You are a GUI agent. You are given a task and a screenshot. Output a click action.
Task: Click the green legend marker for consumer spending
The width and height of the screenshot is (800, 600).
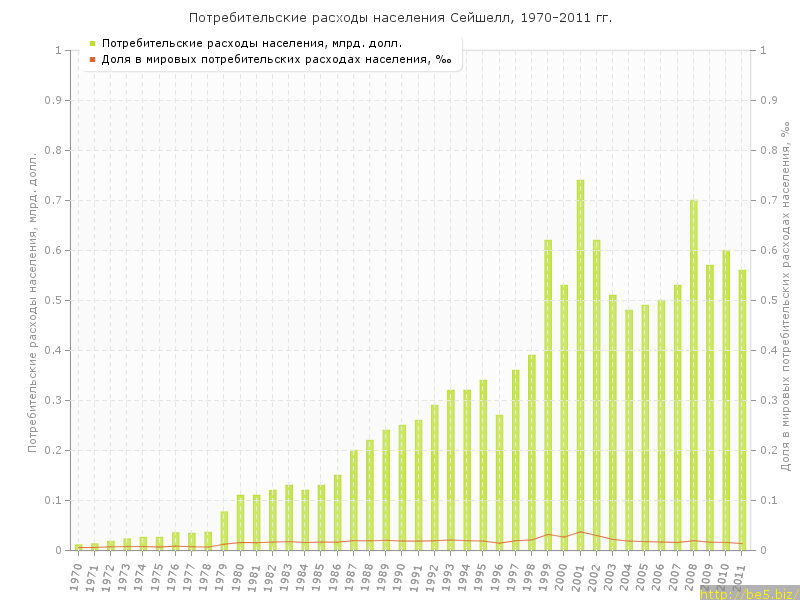pyautogui.click(x=92, y=43)
